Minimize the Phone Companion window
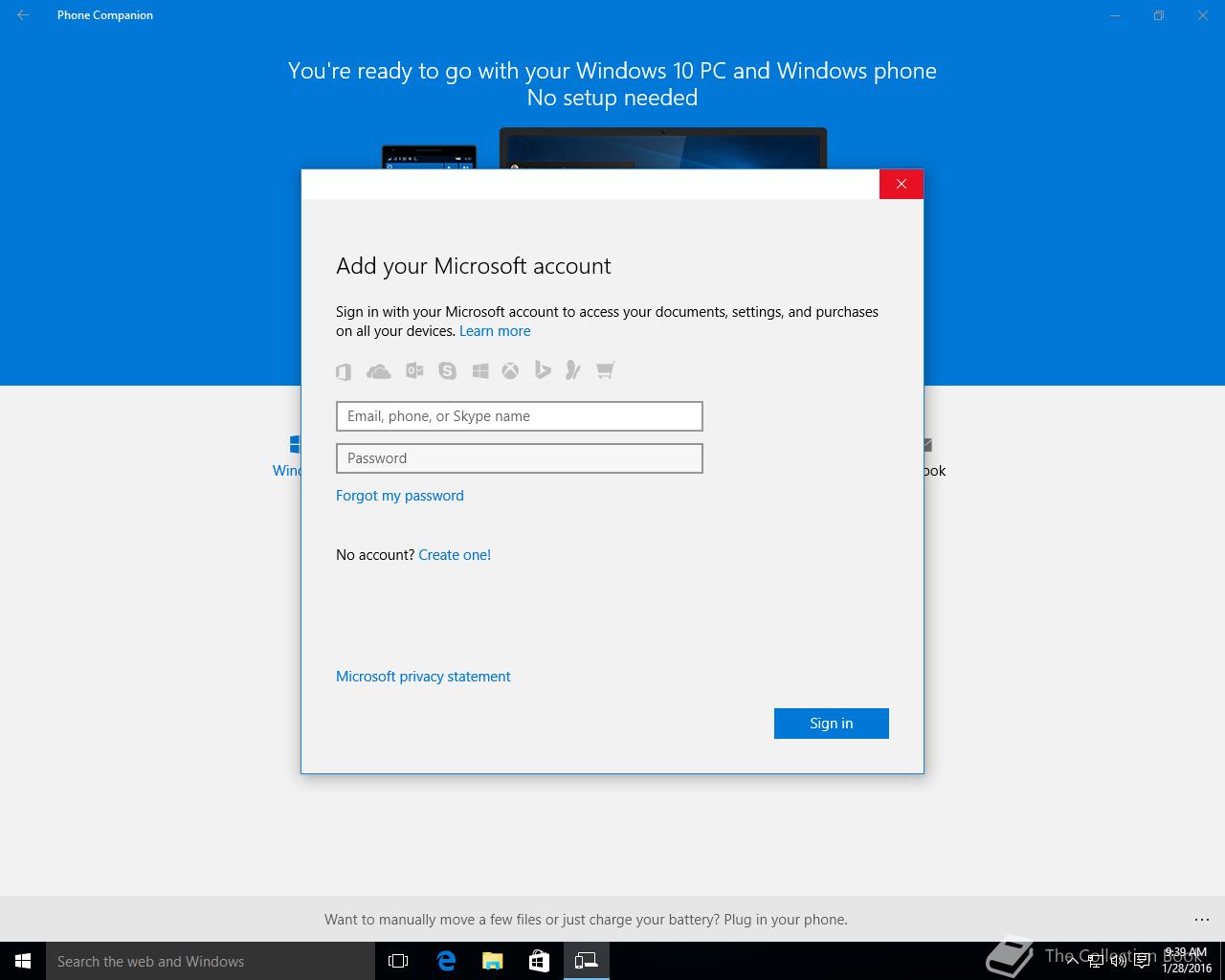This screenshot has height=980, width=1225. tap(1115, 15)
